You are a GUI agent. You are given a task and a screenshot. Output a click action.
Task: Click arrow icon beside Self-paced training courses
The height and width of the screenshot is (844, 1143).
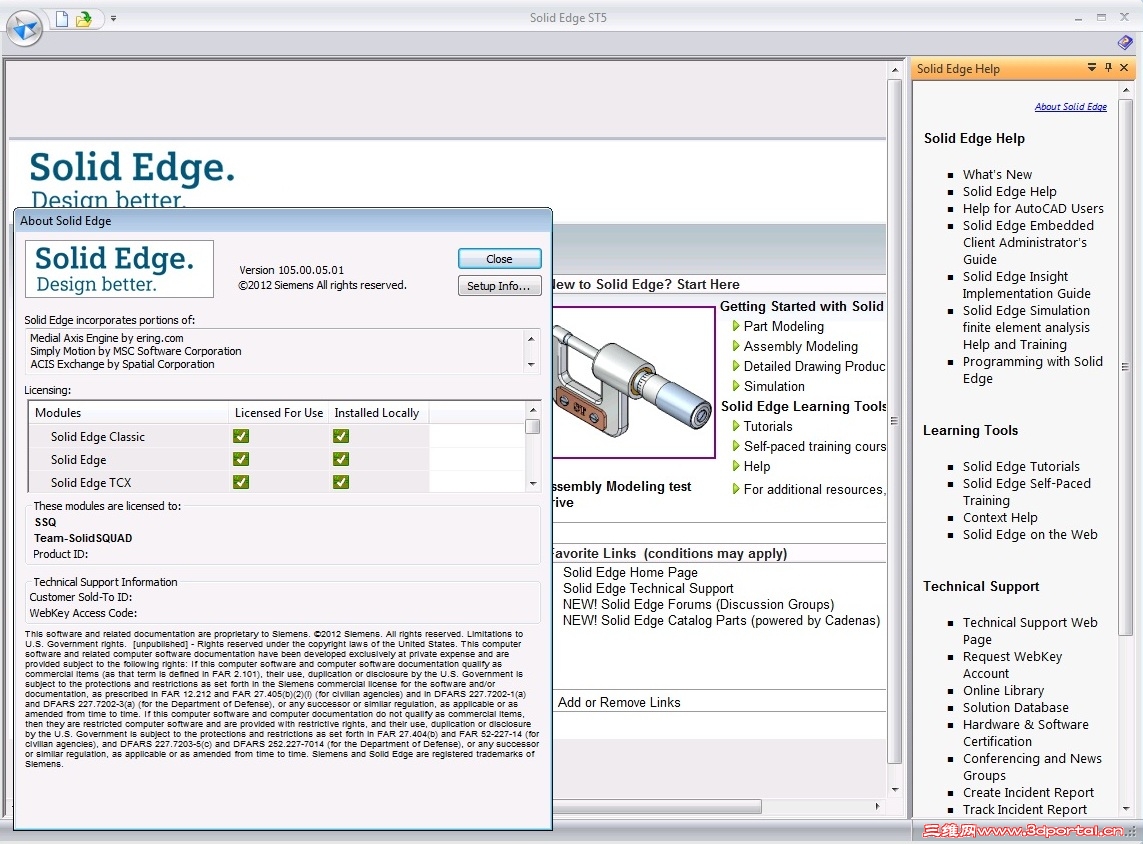pos(736,446)
